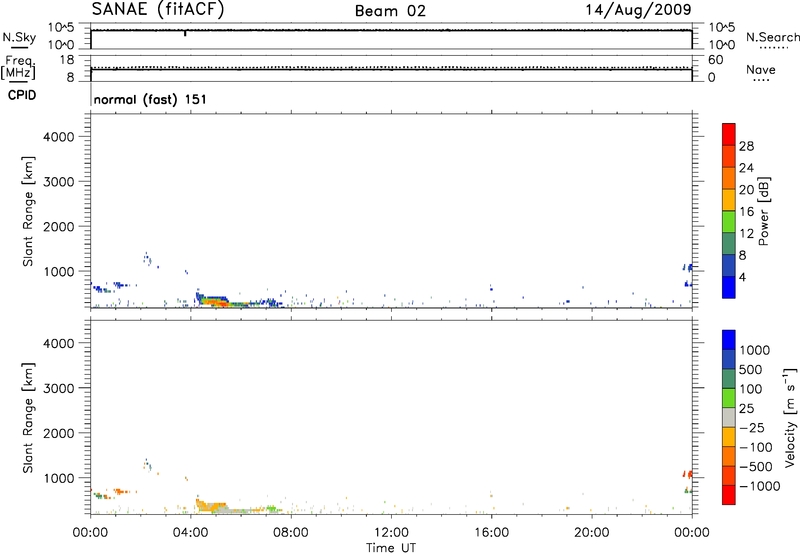This screenshot has width=800, height=554.
Task: Select the "N.Sky" legend label
Action: click(x=19, y=37)
